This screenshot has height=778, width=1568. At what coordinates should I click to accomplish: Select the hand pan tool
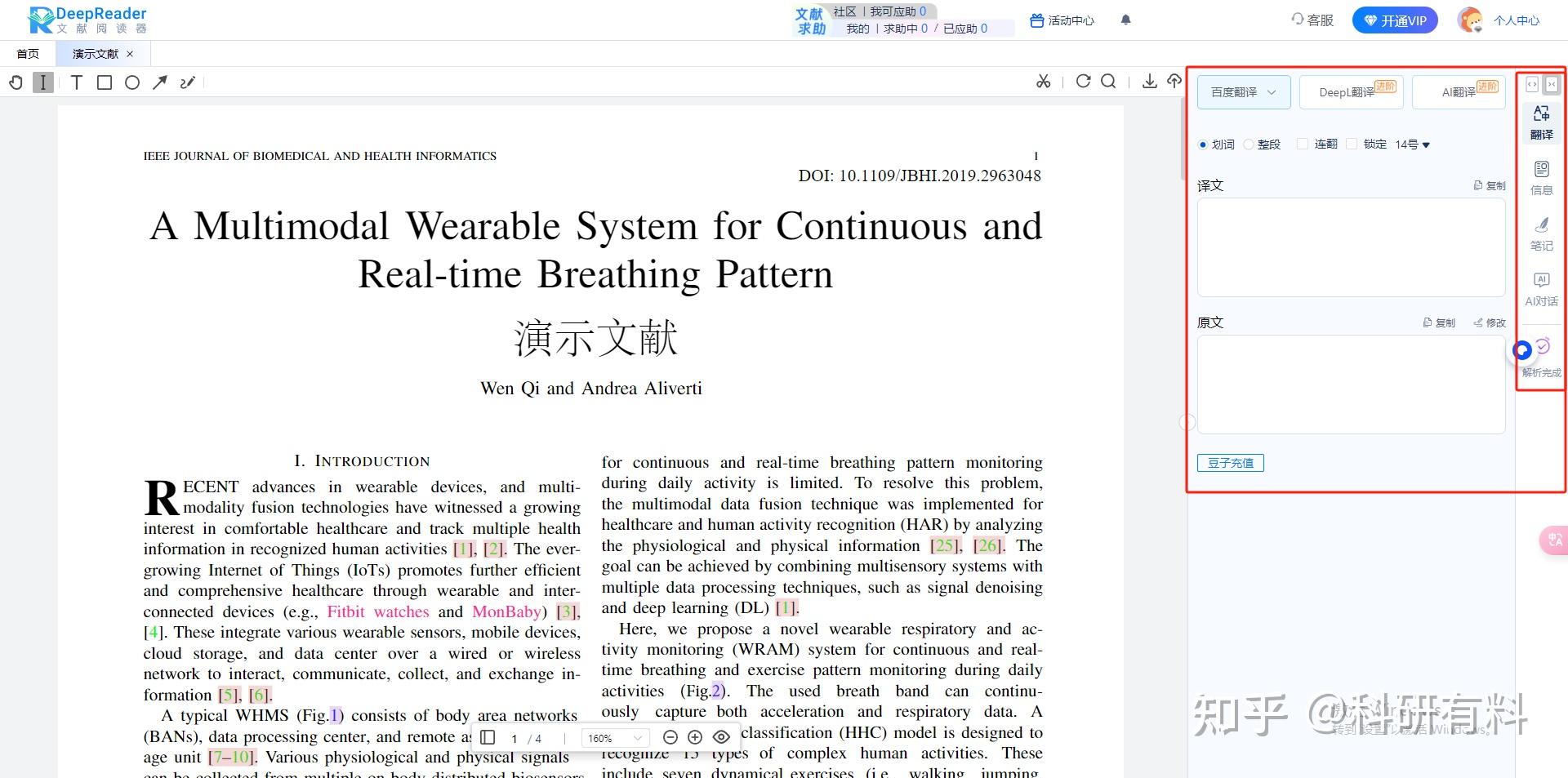click(16, 82)
